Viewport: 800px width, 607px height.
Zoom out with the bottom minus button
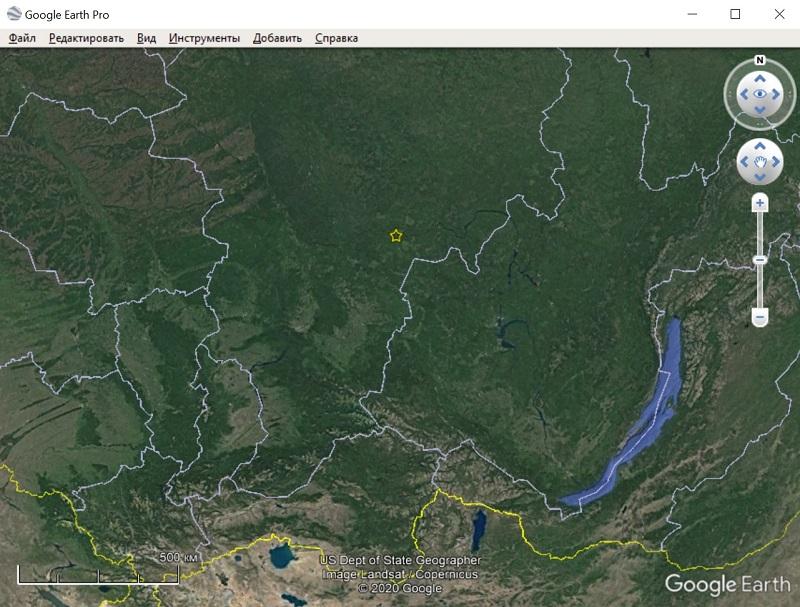tap(760, 317)
